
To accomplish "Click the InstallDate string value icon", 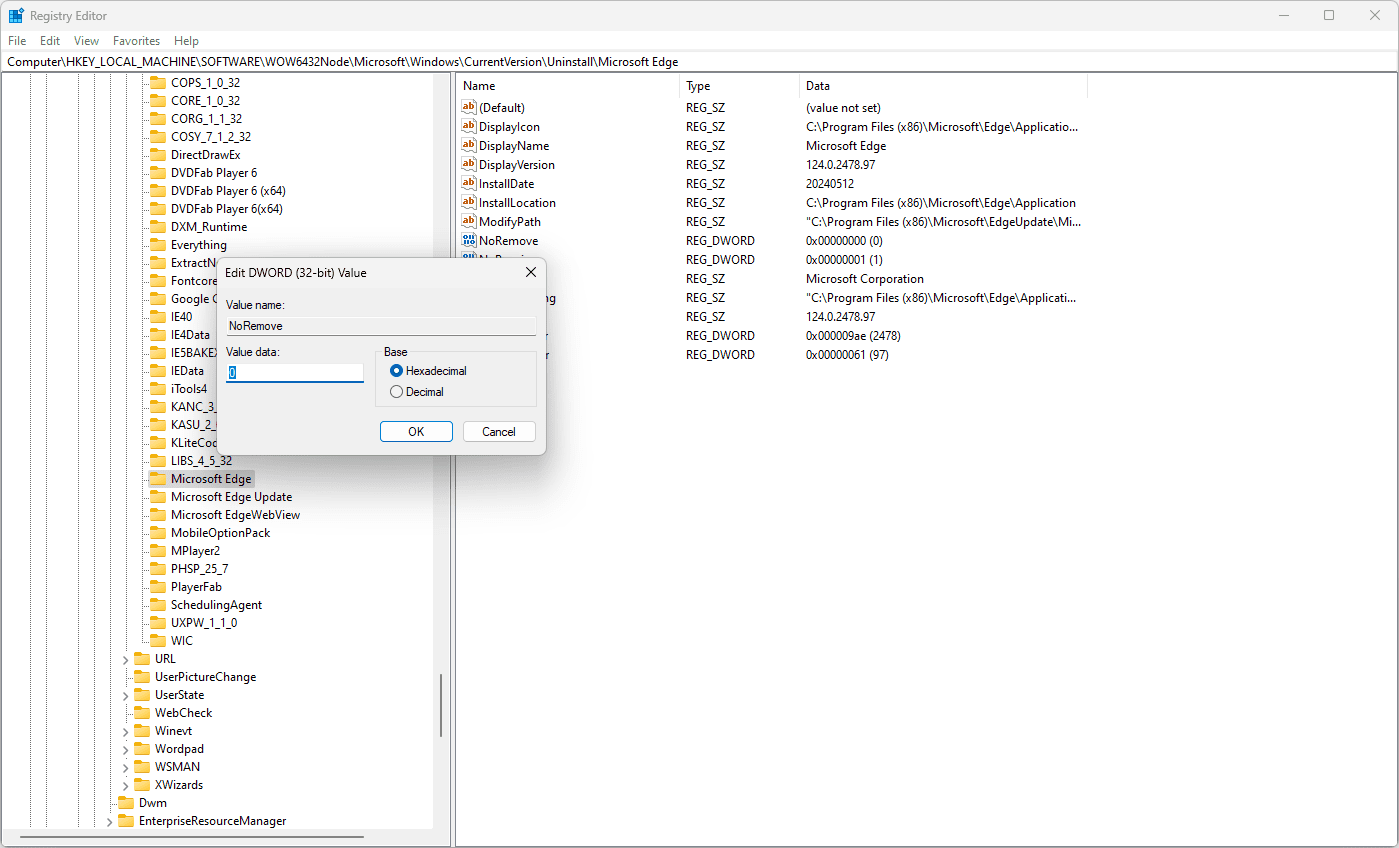I will (468, 184).
